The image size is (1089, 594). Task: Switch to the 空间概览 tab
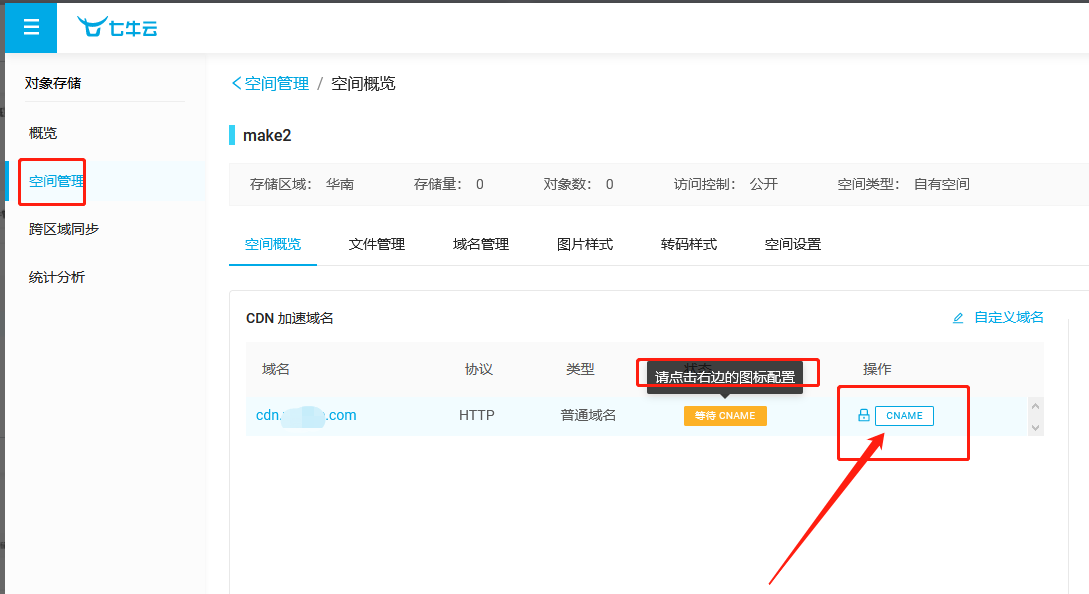tap(273, 245)
